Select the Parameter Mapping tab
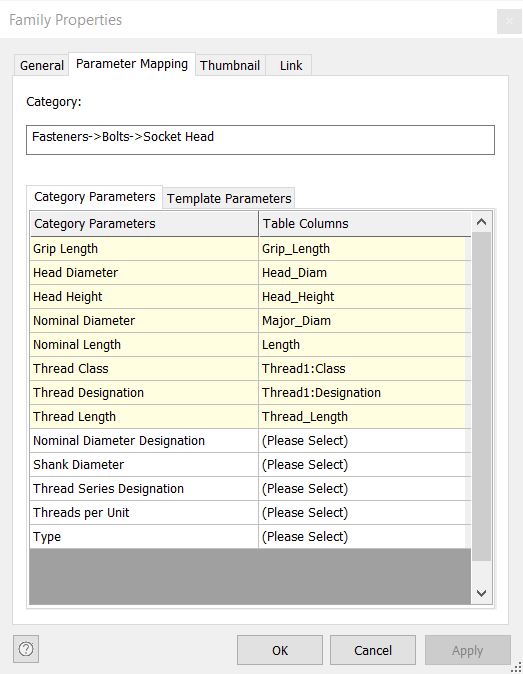This screenshot has height=674, width=523. tap(132, 64)
